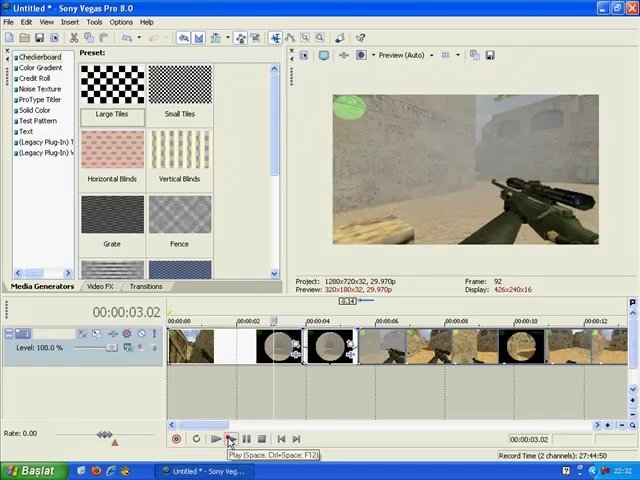The height and width of the screenshot is (480, 640).
Task: Toggle Automatic Crossfades button
Action: point(199,38)
